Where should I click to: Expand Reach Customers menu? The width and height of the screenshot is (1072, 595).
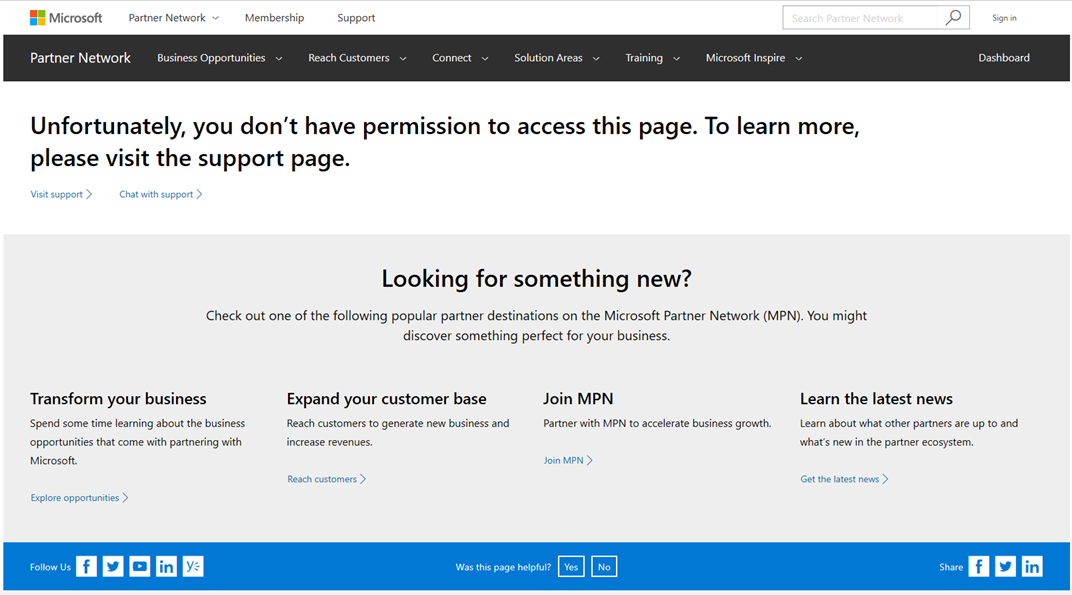tap(357, 58)
